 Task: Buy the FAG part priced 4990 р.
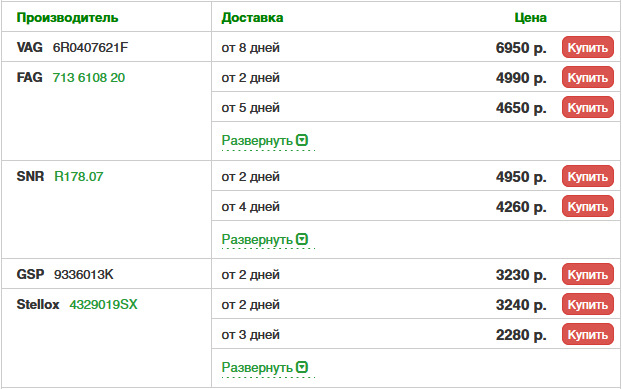pos(587,77)
